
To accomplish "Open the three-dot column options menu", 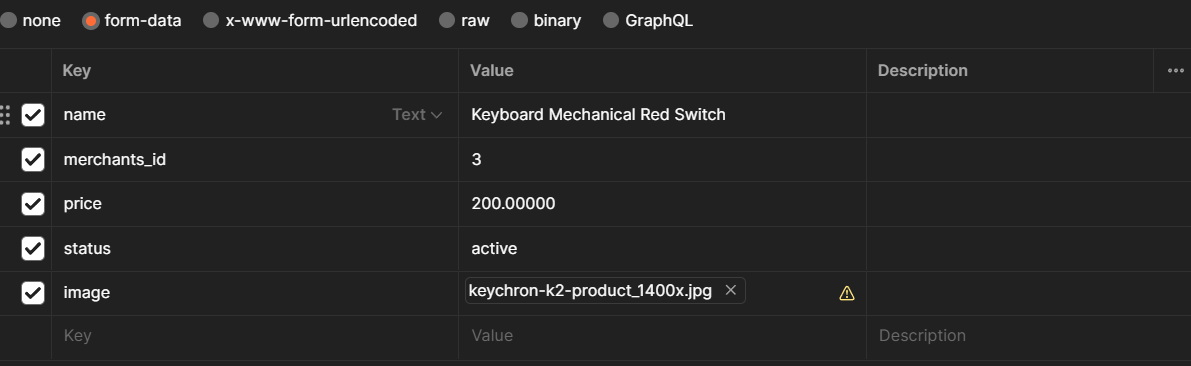I will point(1176,71).
